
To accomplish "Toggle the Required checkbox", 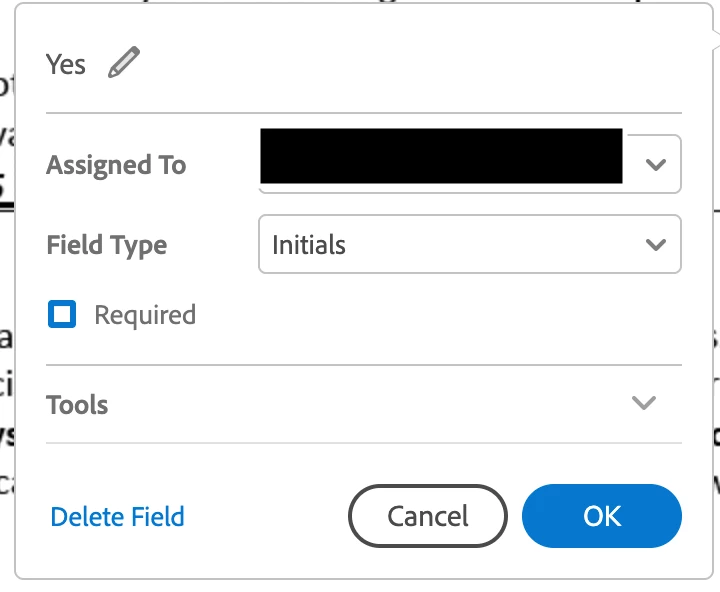I will tap(62, 315).
